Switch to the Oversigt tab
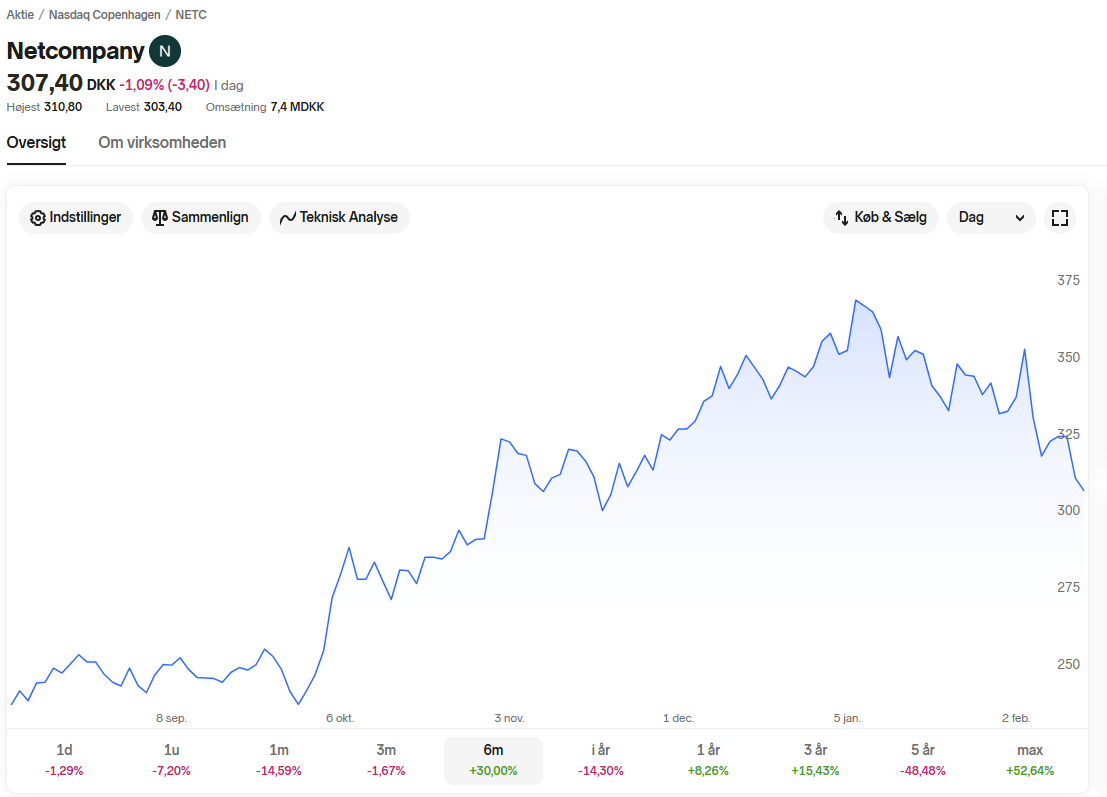Viewport: 1107px width, 797px height. (x=36, y=143)
